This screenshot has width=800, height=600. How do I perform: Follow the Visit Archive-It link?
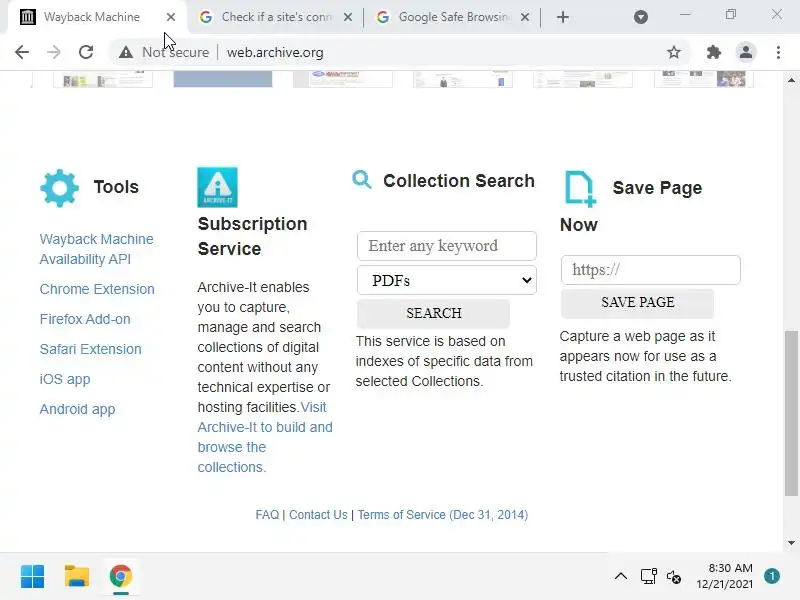pos(265,437)
